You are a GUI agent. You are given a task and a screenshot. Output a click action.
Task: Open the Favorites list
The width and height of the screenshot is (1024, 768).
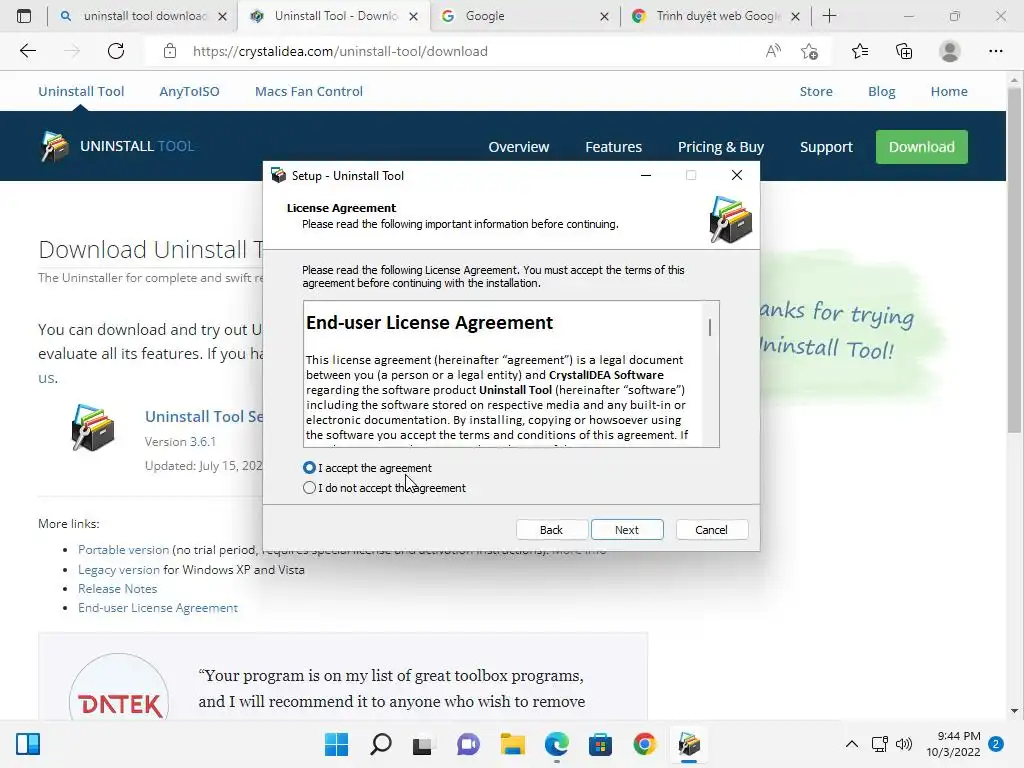click(x=860, y=51)
